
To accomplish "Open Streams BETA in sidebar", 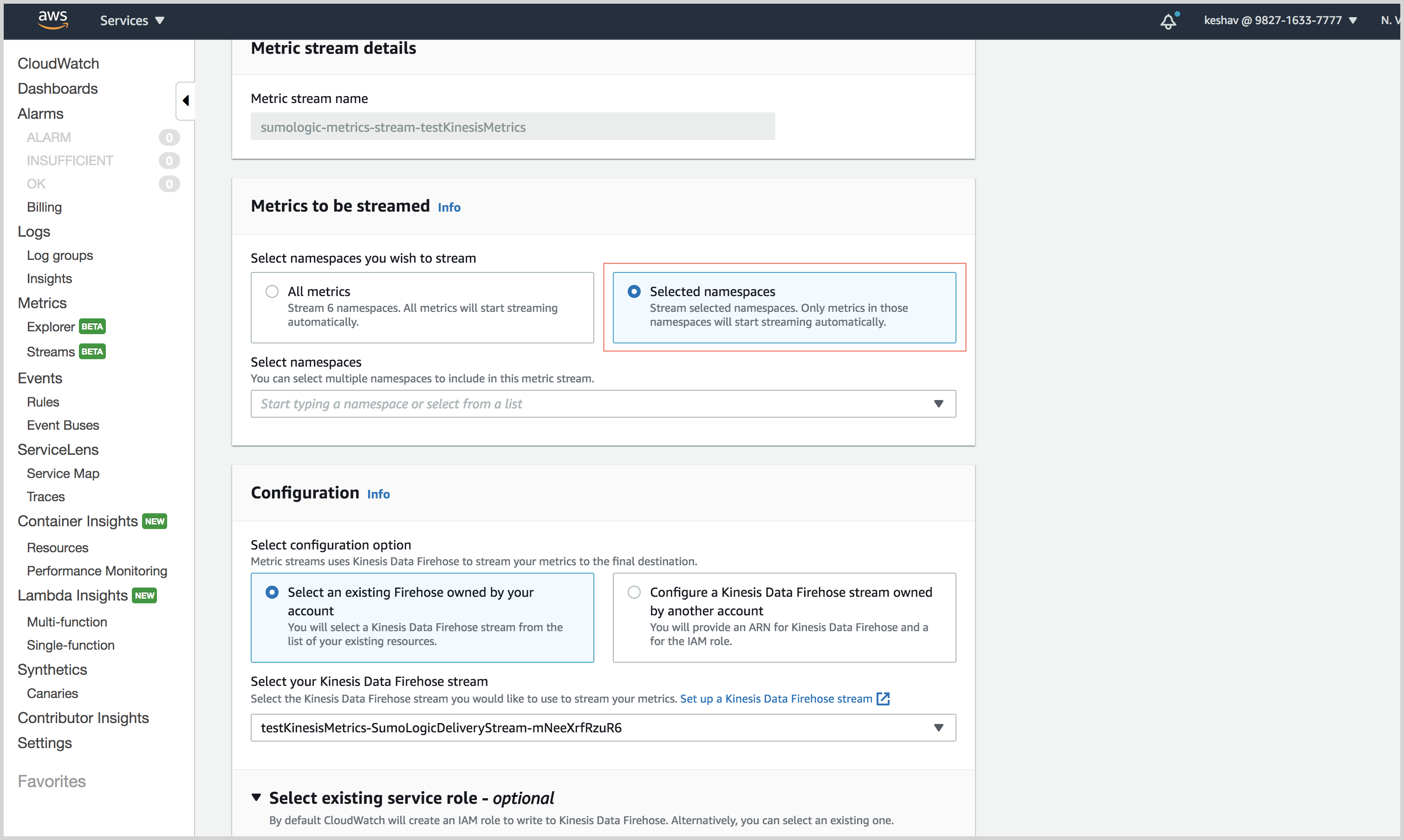I will coord(51,351).
